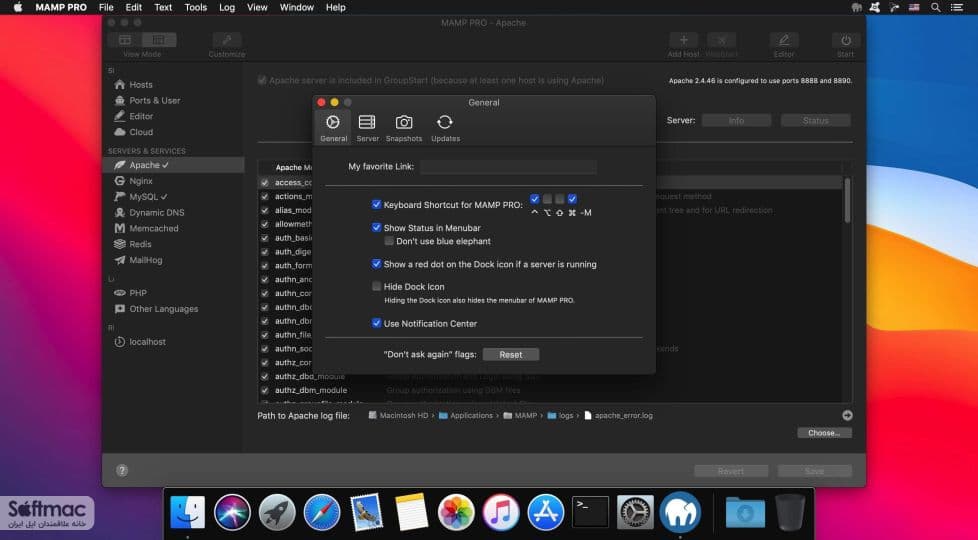Viewport: 978px width, 540px height.
Task: Click the Redis icon
Action: click(120, 244)
